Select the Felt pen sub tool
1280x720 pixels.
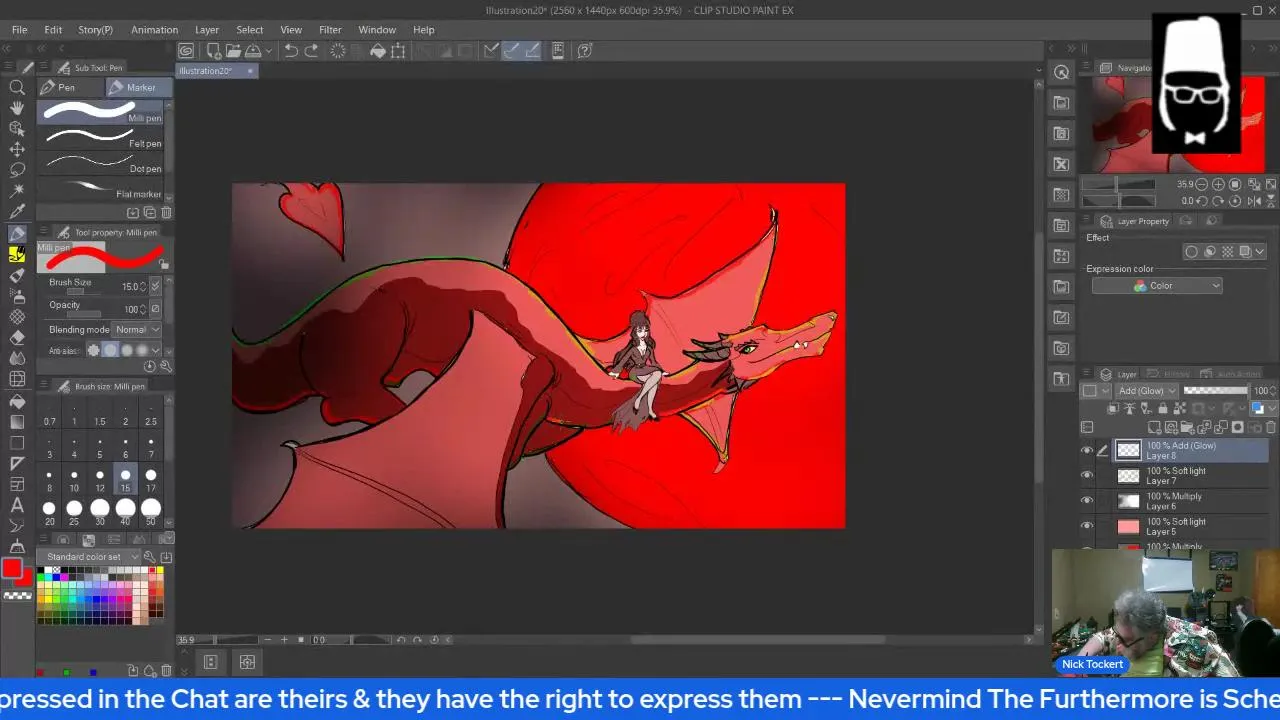101,138
